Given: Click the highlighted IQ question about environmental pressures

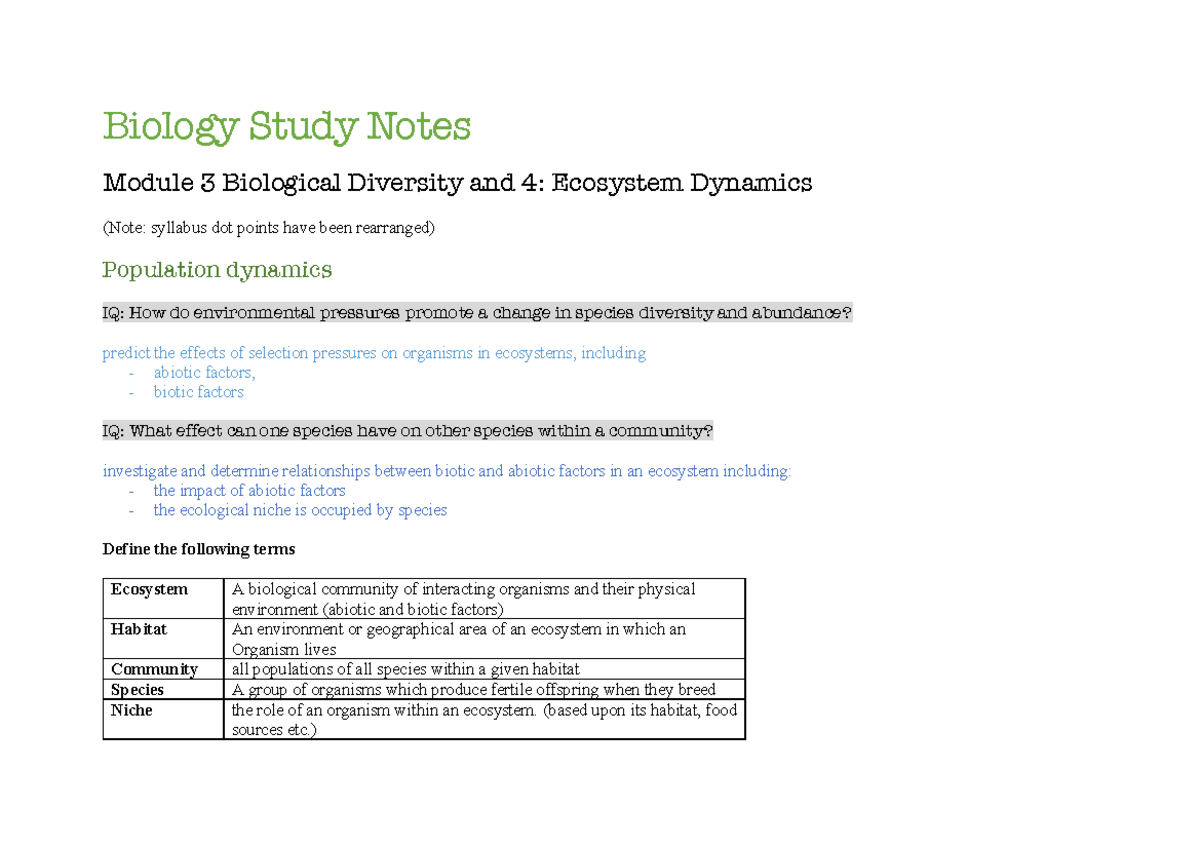Looking at the screenshot, I should [477, 312].
